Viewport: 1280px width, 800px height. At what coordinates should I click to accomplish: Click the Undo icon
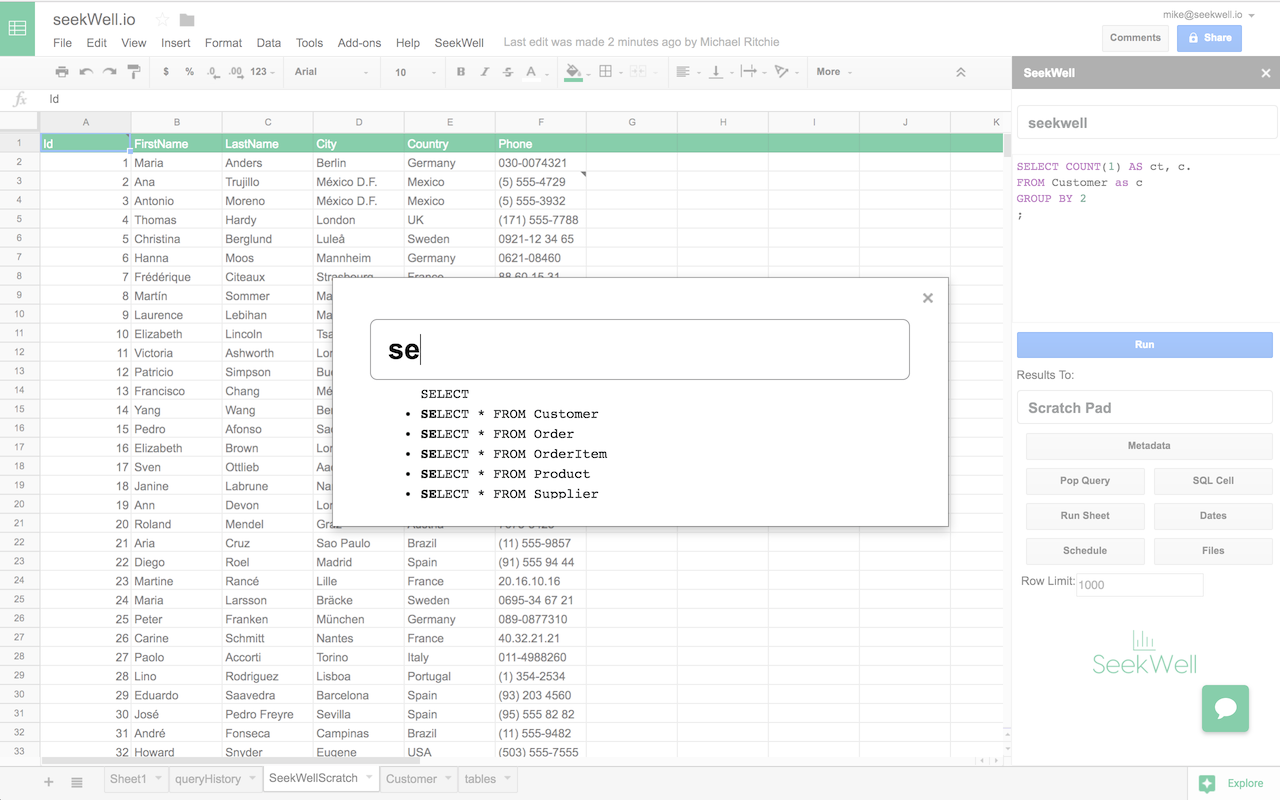[x=85, y=72]
